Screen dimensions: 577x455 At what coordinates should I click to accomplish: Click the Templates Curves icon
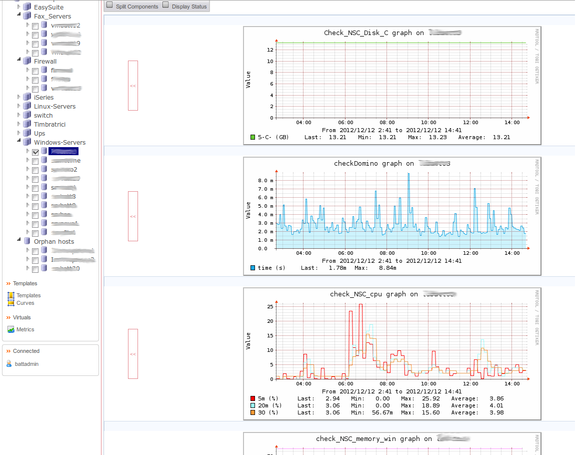click(x=11, y=299)
